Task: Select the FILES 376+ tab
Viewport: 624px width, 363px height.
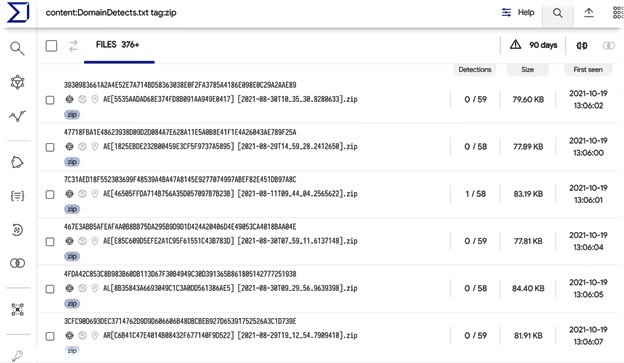Action: 118,45
